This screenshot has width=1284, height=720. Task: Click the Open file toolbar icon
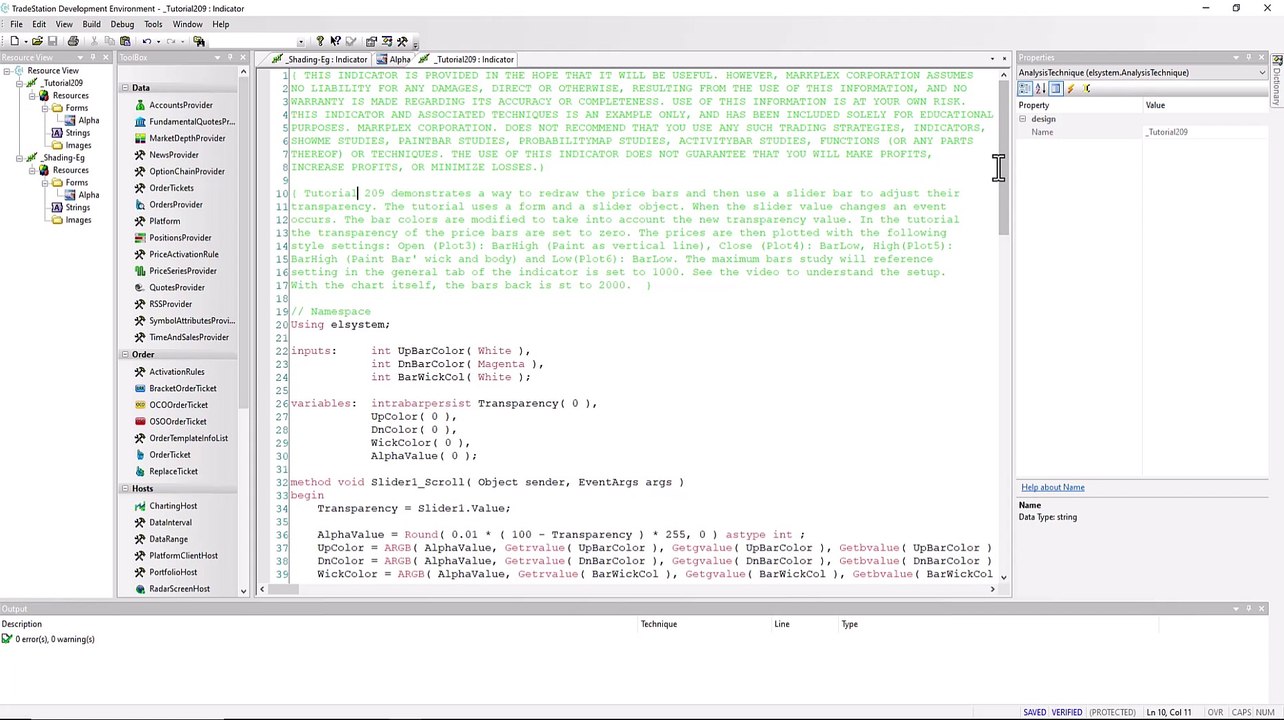(37, 41)
